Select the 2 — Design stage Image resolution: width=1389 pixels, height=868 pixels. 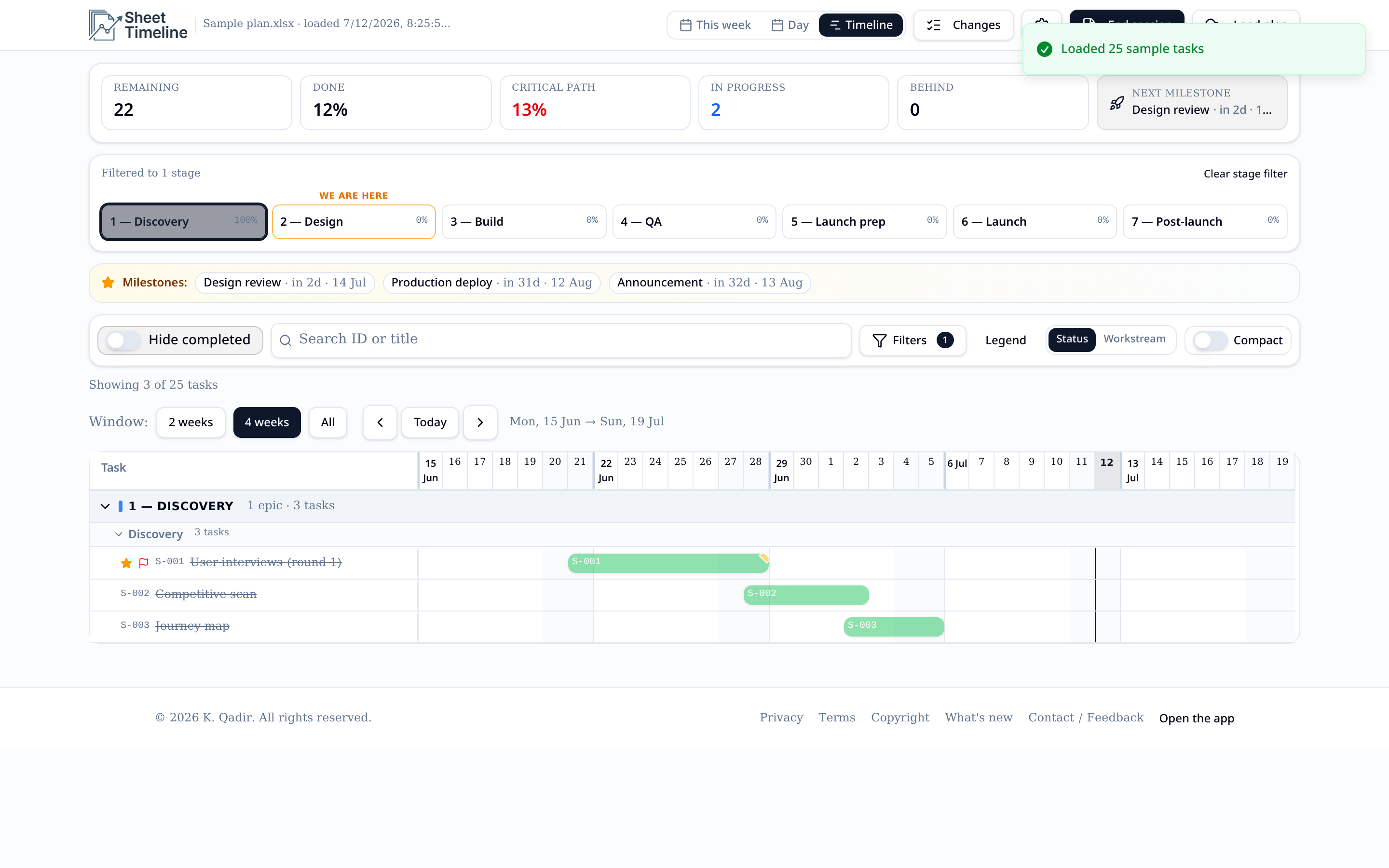[x=354, y=222]
